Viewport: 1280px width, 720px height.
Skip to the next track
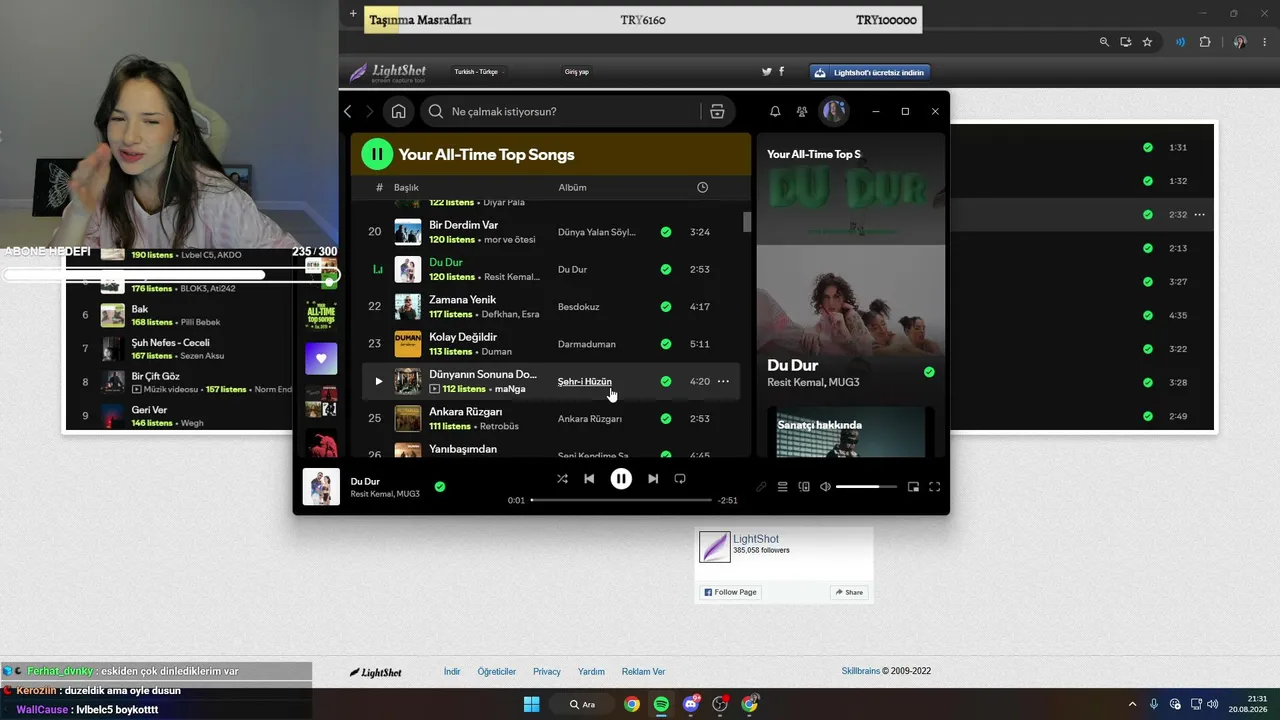653,479
